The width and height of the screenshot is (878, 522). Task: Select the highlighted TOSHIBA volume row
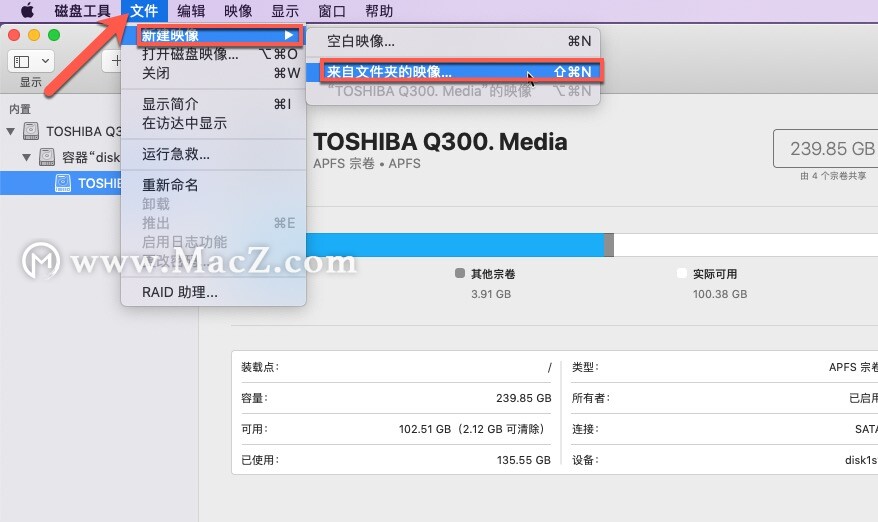[x=60, y=183]
